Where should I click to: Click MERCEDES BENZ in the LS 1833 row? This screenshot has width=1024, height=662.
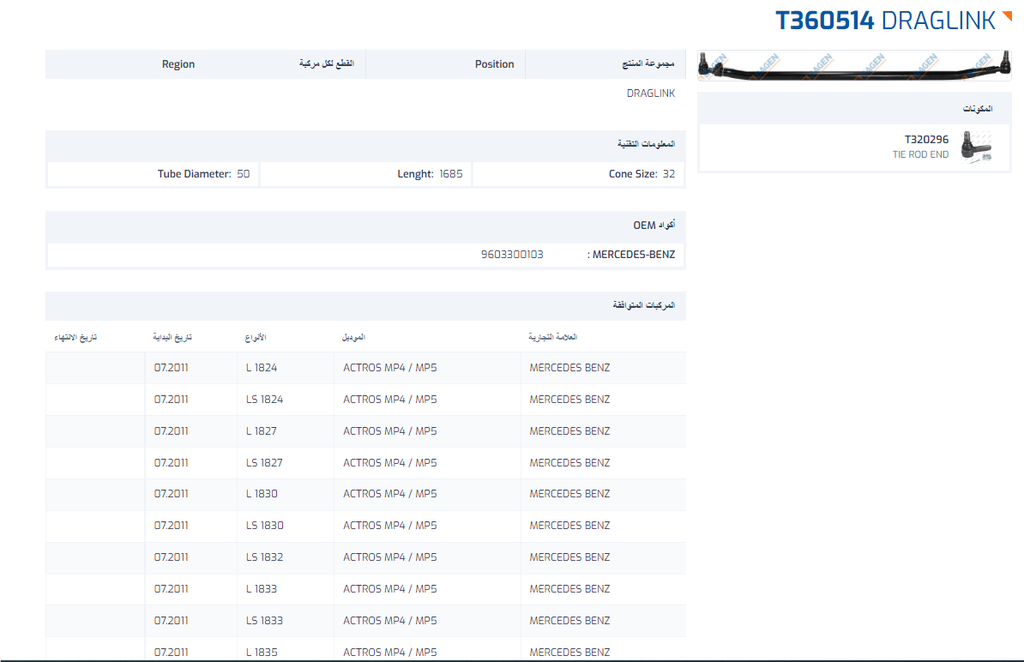click(x=569, y=620)
